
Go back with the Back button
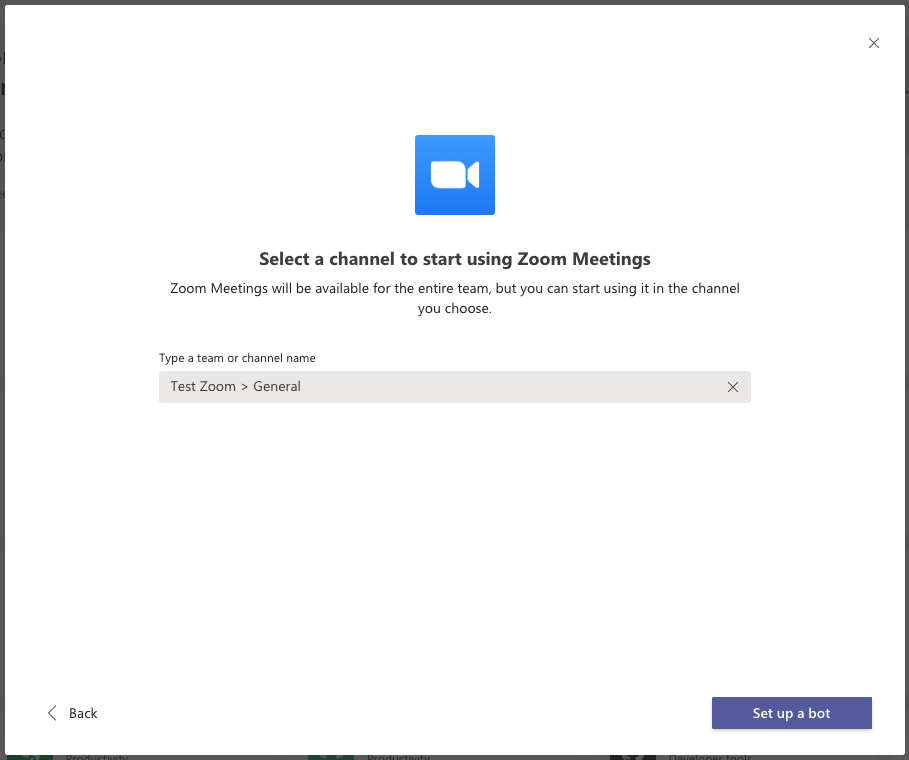(x=72, y=713)
